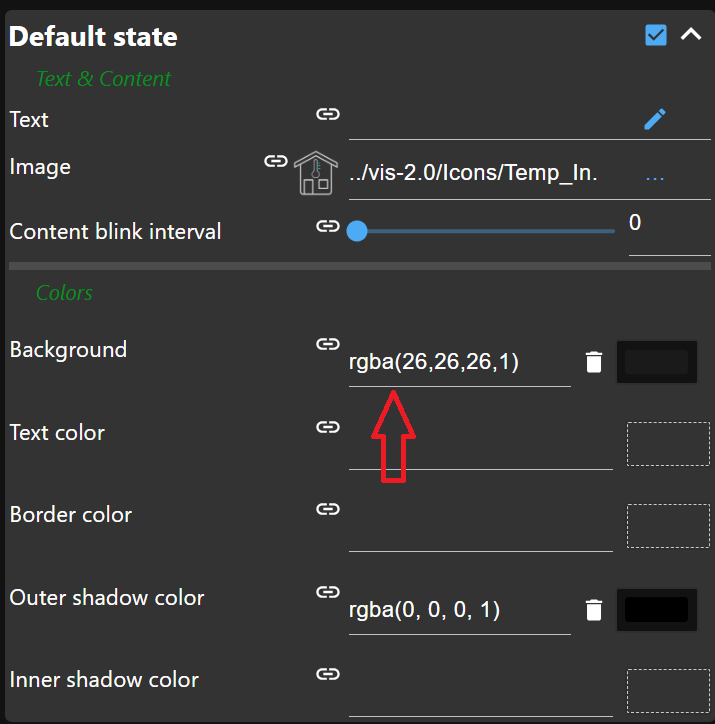The image size is (715, 724).
Task: Open the Background color swatch picker
Action: click(656, 362)
